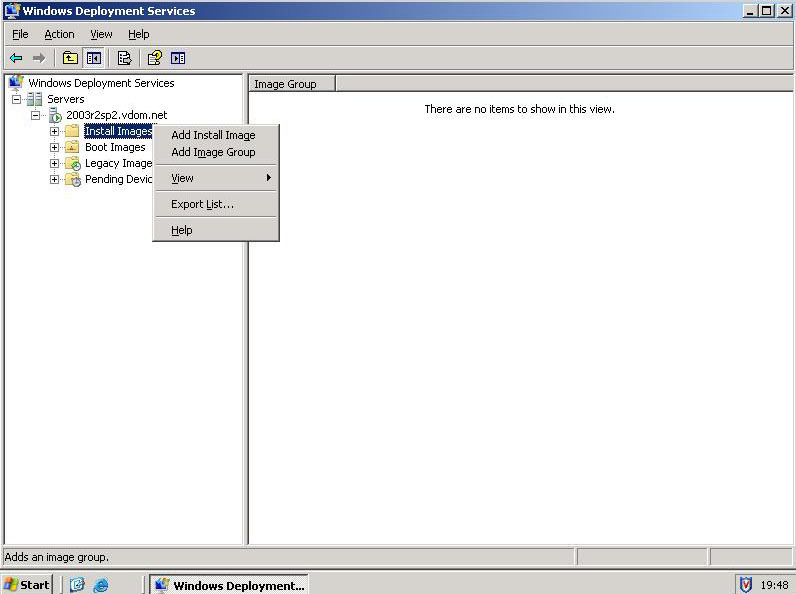Maximize the Windows Deployment Services window

[x=767, y=11]
